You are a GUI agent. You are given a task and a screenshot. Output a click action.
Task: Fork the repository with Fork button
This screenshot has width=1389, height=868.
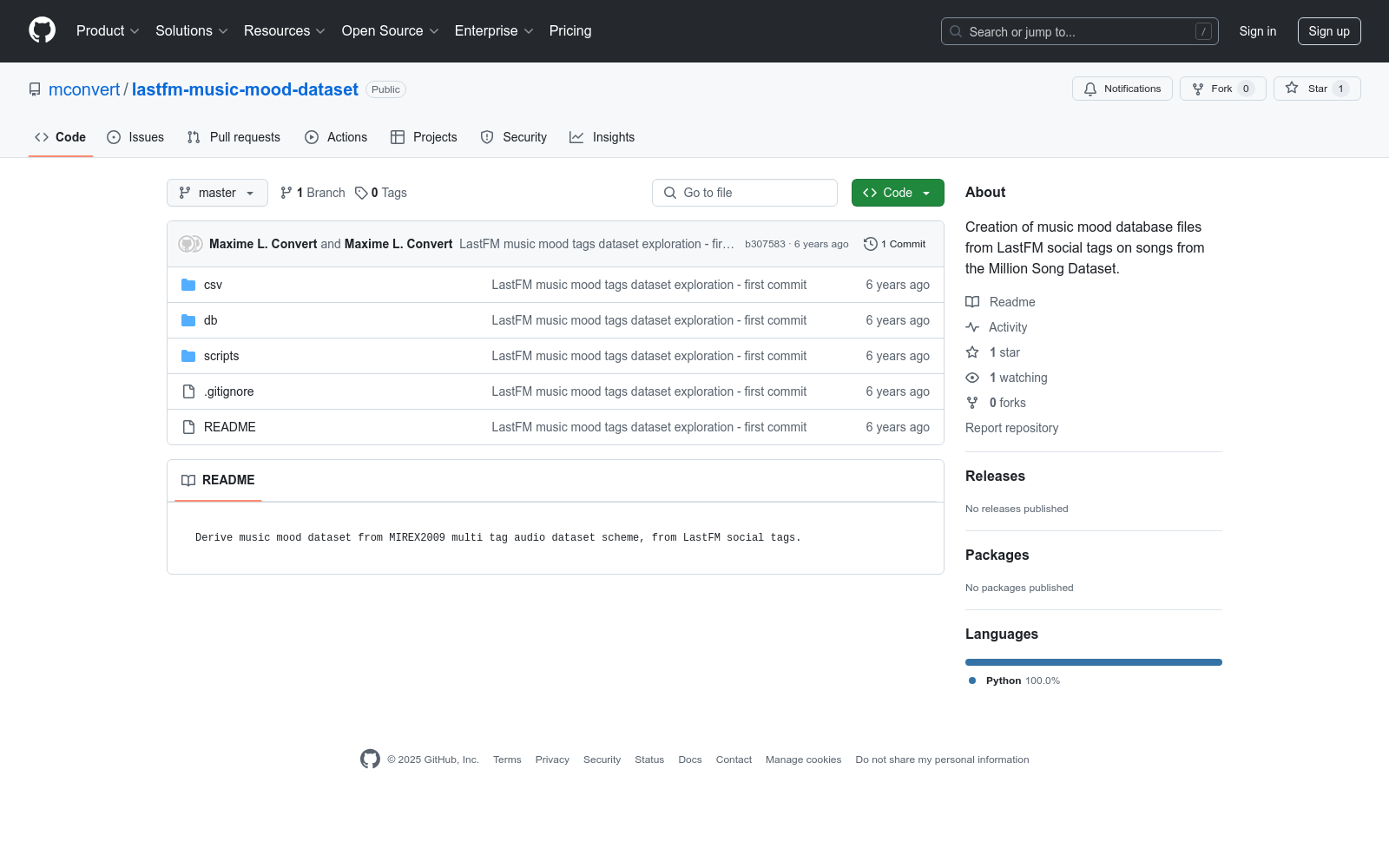tap(1223, 89)
